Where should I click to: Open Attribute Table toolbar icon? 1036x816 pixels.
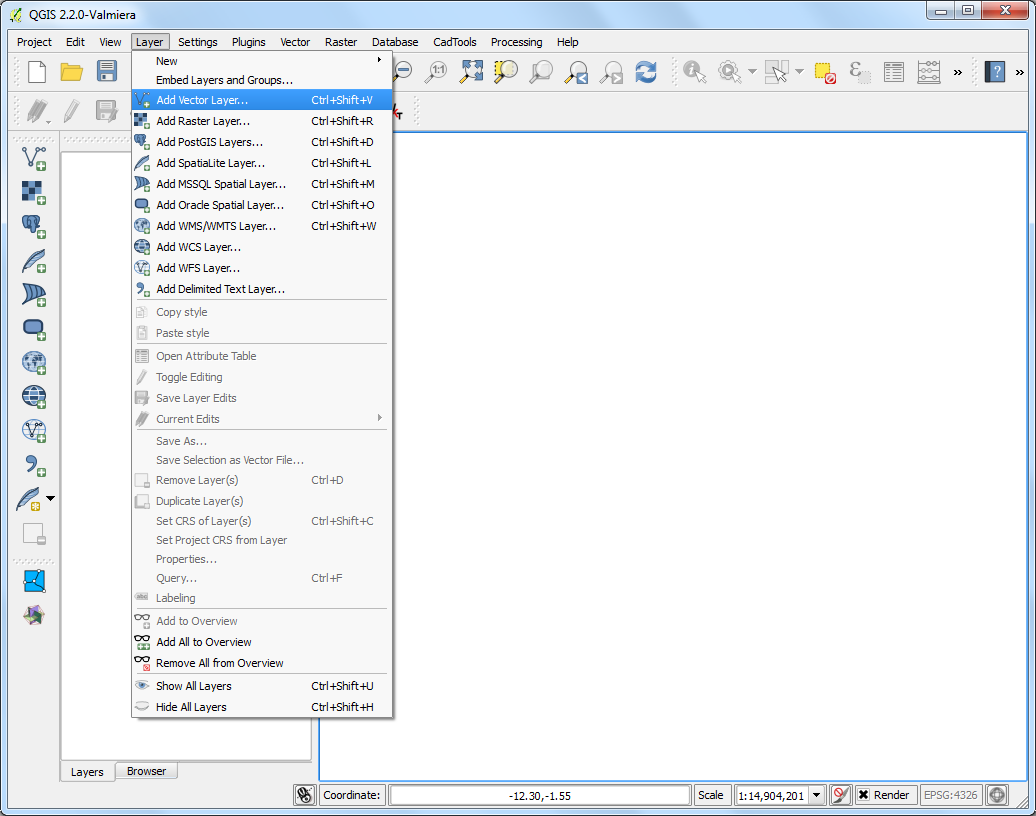pyautogui.click(x=894, y=72)
